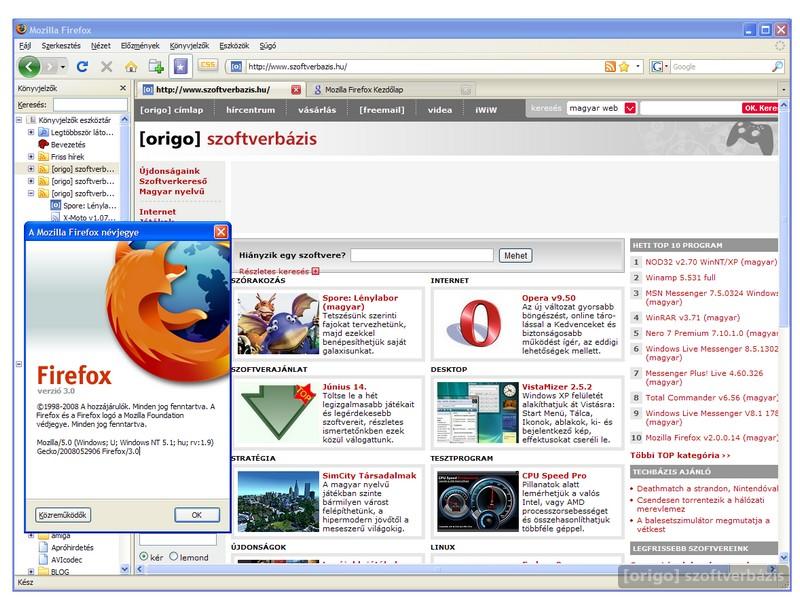Image resolution: width=800 pixels, height=600 pixels.
Task: Select the kér radio button
Action: [x=144, y=557]
